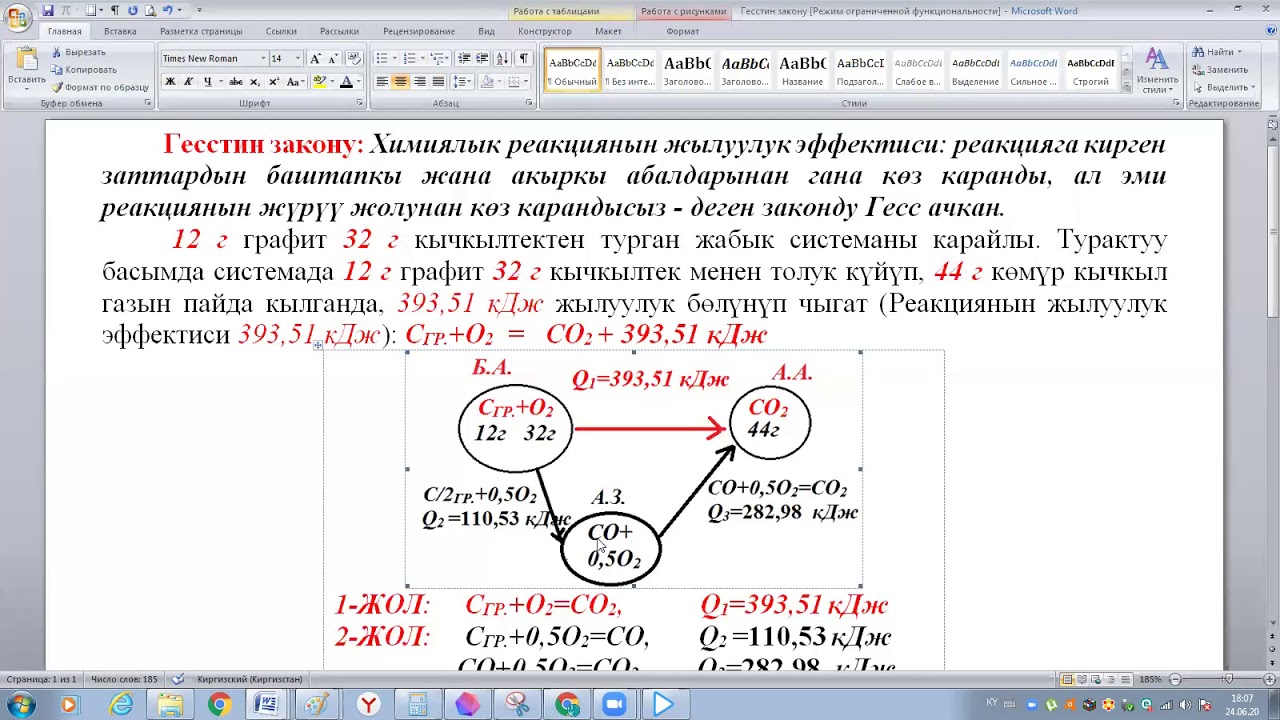Open the Рассылки tab
The image size is (1280, 720).
[x=339, y=31]
